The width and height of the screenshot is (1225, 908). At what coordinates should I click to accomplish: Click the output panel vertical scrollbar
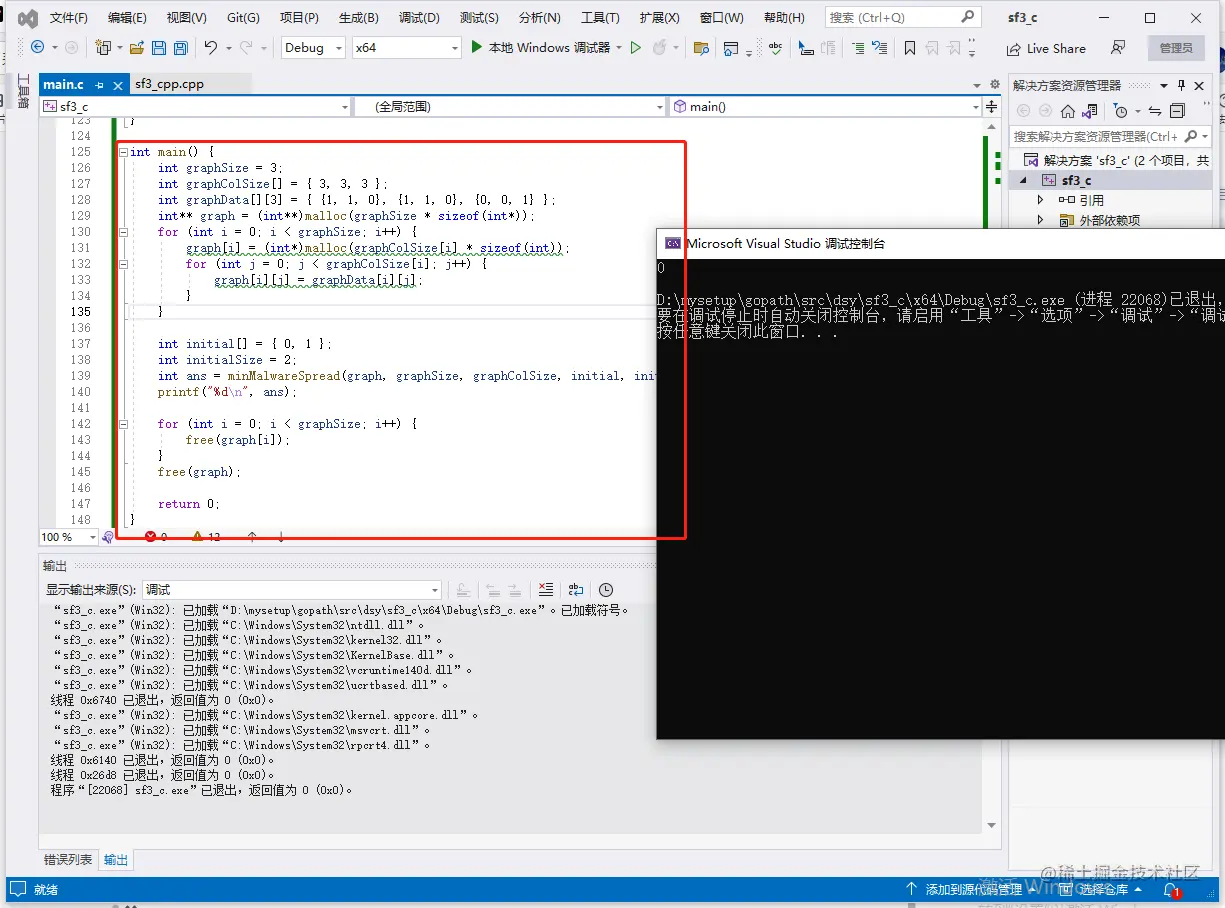992,717
